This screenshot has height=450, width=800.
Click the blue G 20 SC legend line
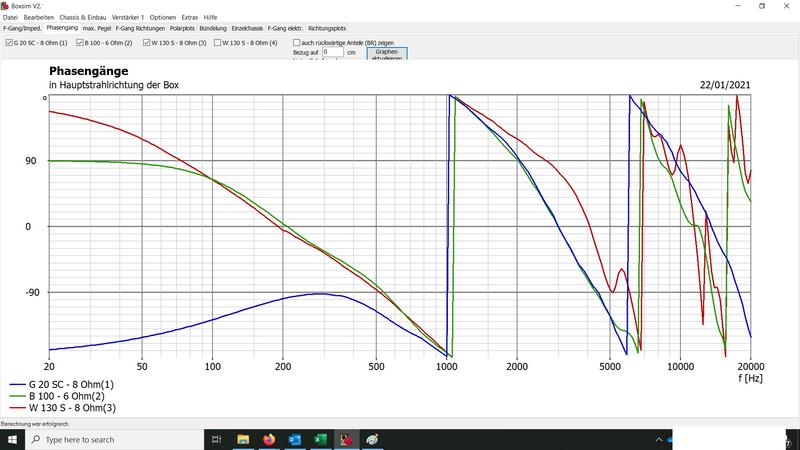17,385
